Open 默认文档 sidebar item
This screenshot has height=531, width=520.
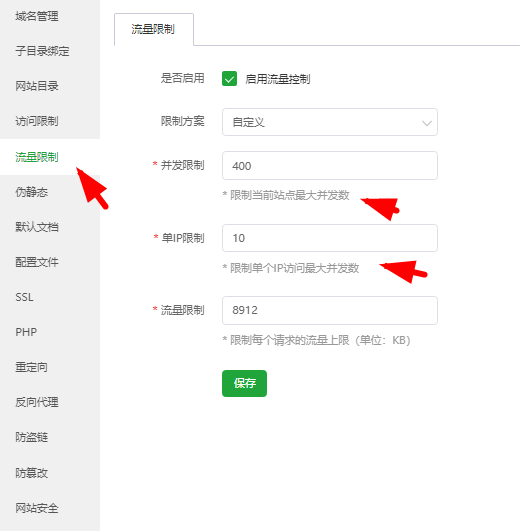point(37,227)
